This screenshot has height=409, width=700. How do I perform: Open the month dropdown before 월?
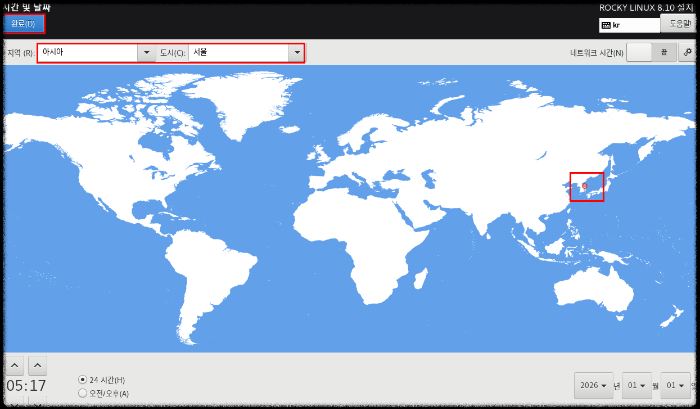(x=637, y=385)
